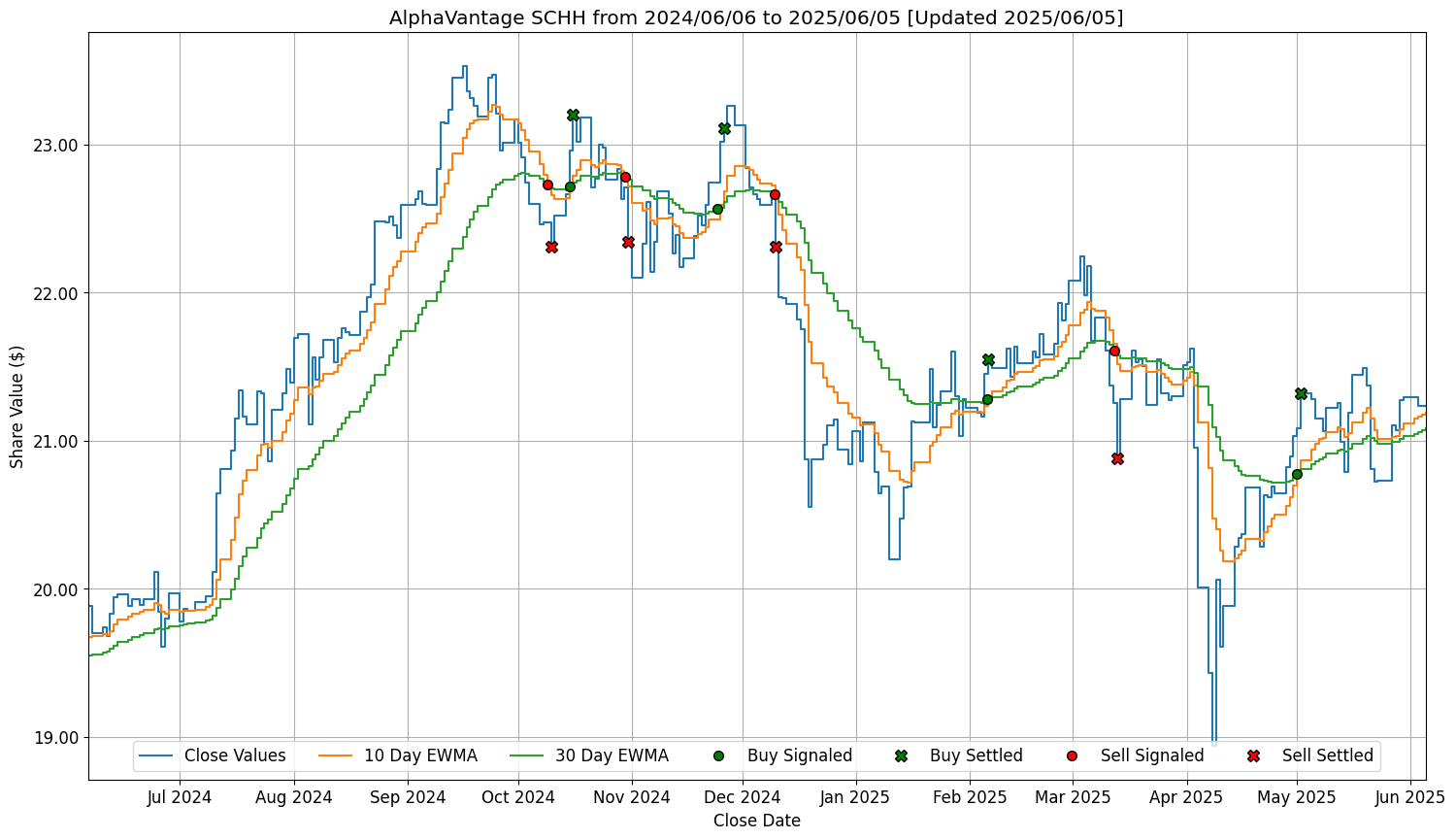Viewport: 1456px width, 839px height.
Task: Select the mid-October 2024 Buy Signaled dot near 22.72
Action: pos(570,186)
